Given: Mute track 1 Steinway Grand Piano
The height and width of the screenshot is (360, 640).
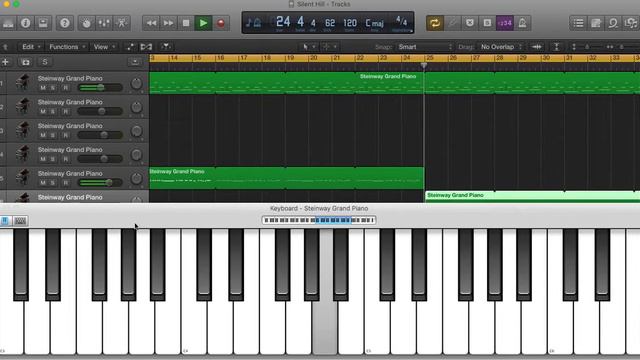Looking at the screenshot, I should pyautogui.click(x=43, y=88).
